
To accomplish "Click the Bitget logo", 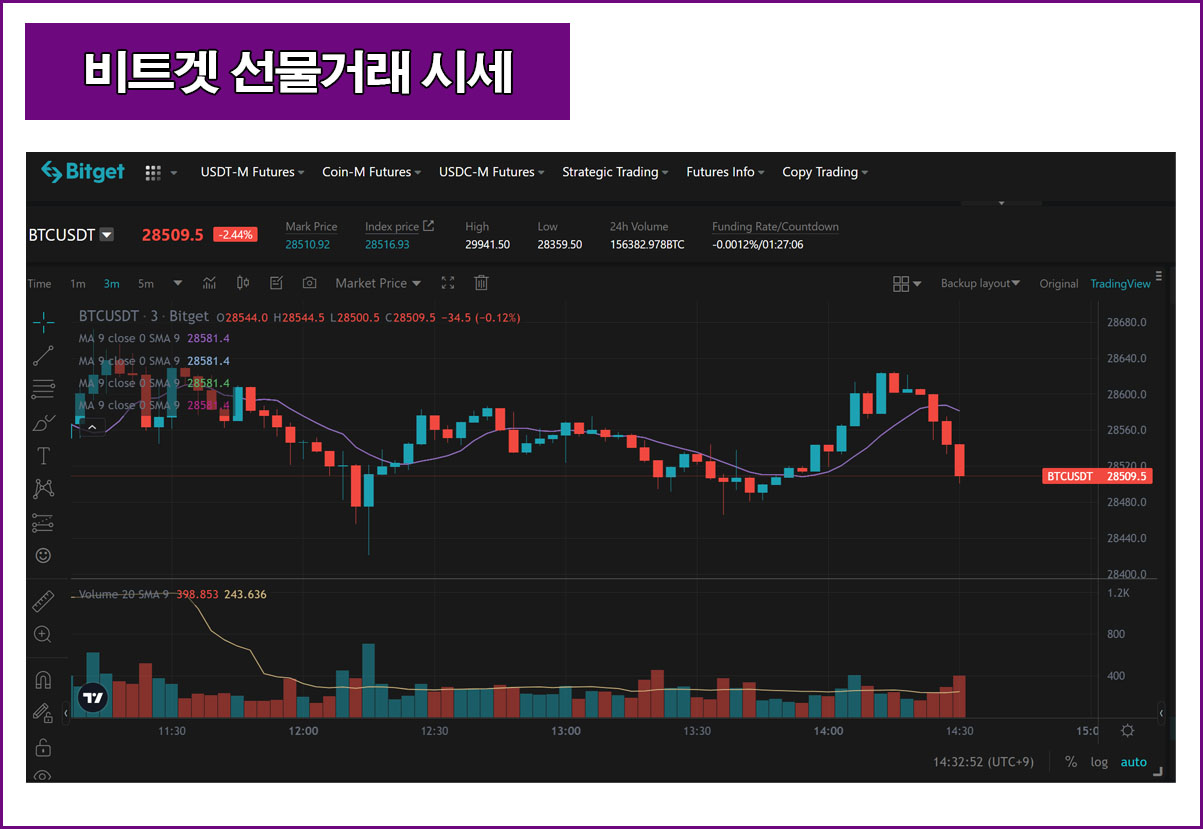I will coord(83,172).
